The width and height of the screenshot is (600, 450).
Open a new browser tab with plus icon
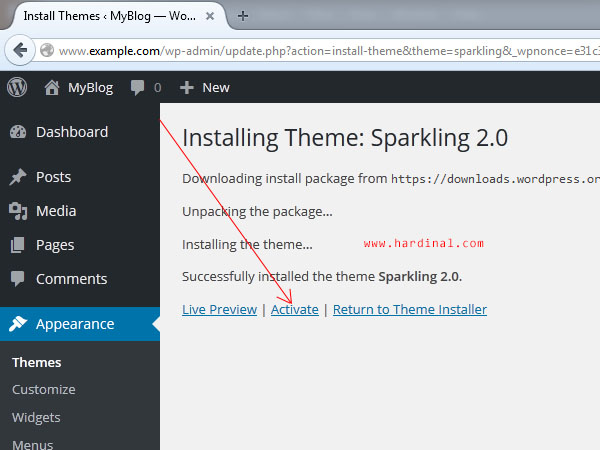point(243,16)
